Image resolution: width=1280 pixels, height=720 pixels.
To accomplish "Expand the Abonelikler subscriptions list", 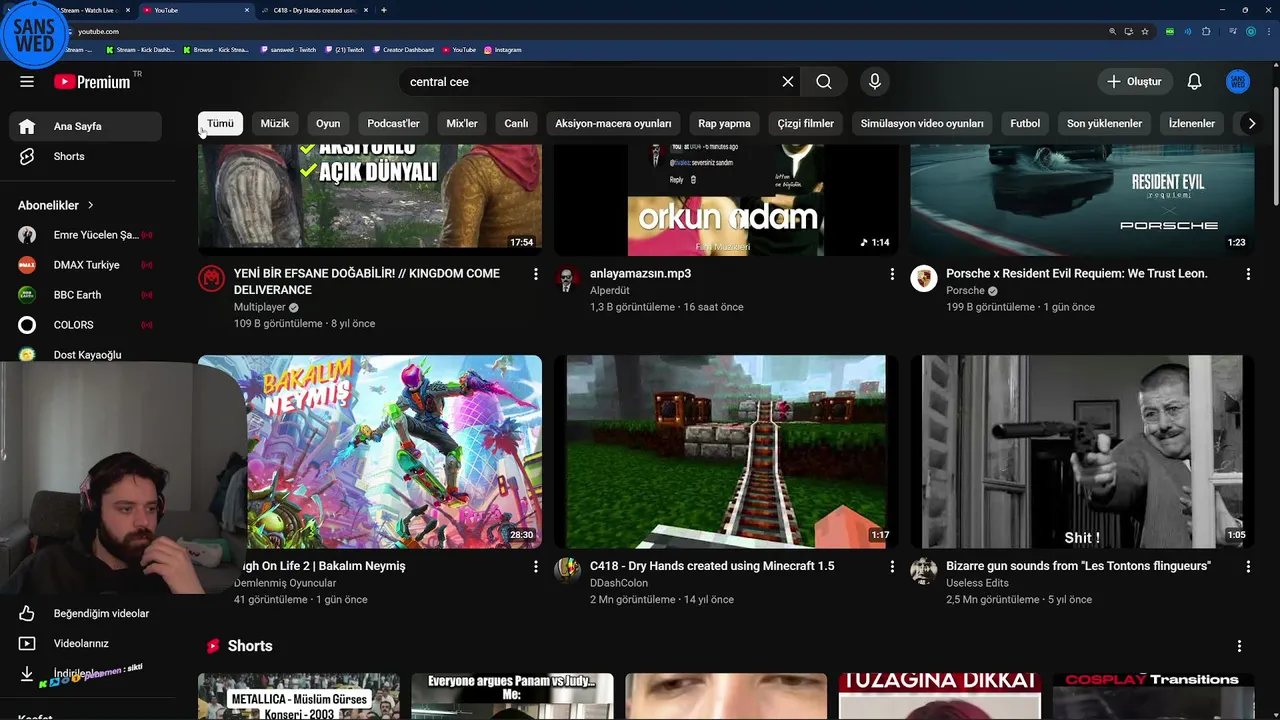I will (x=56, y=205).
